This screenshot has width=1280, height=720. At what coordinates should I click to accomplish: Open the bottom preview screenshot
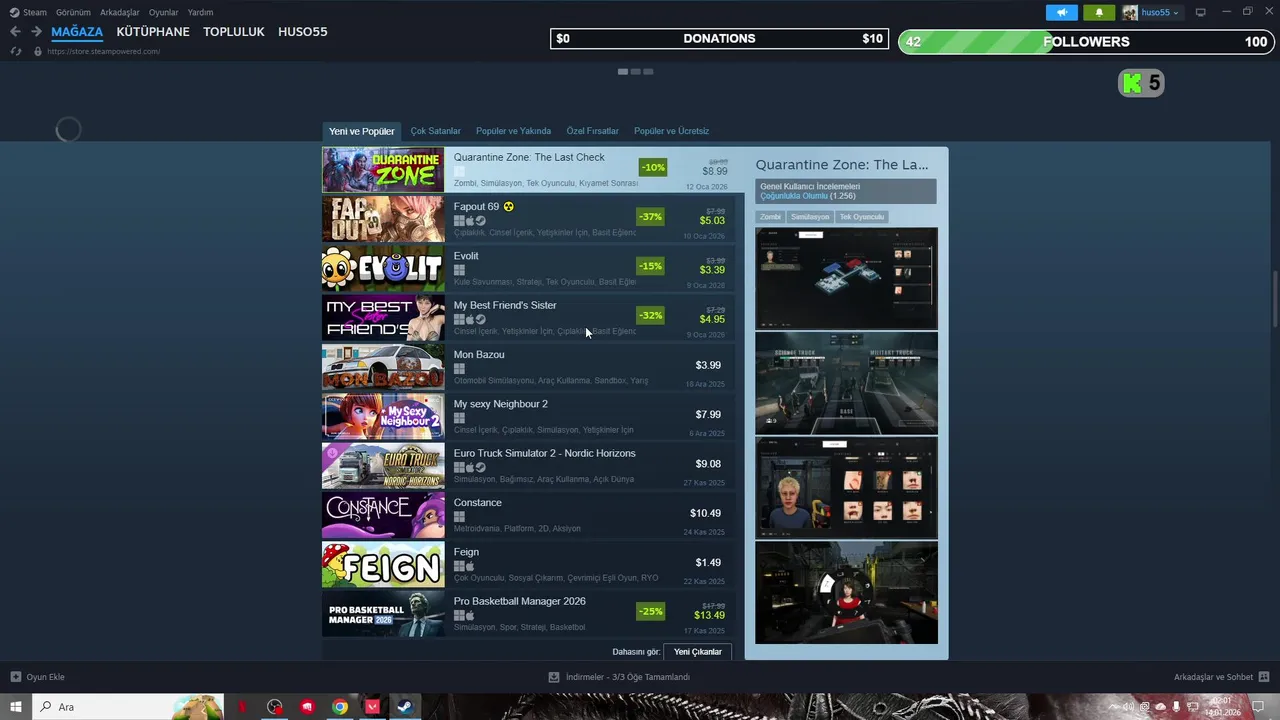click(847, 593)
